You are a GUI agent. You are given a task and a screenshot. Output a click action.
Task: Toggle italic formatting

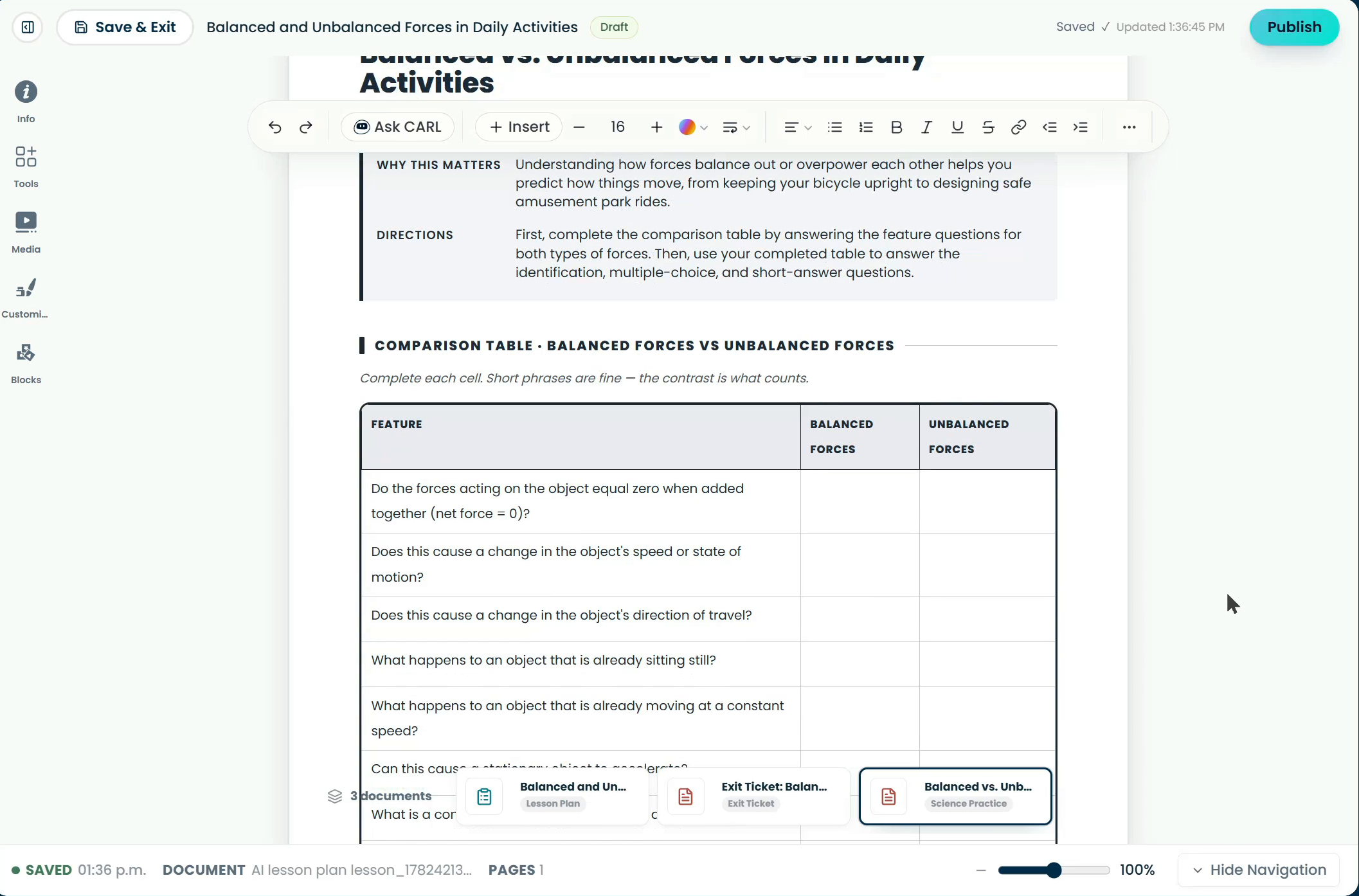click(926, 127)
